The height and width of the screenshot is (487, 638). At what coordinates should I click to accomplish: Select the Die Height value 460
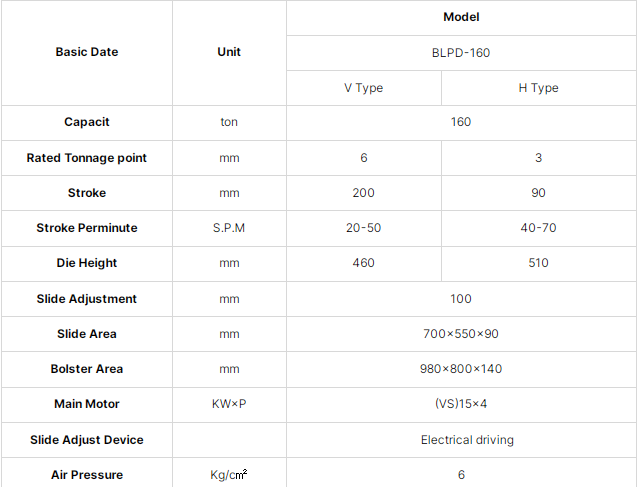[364, 263]
